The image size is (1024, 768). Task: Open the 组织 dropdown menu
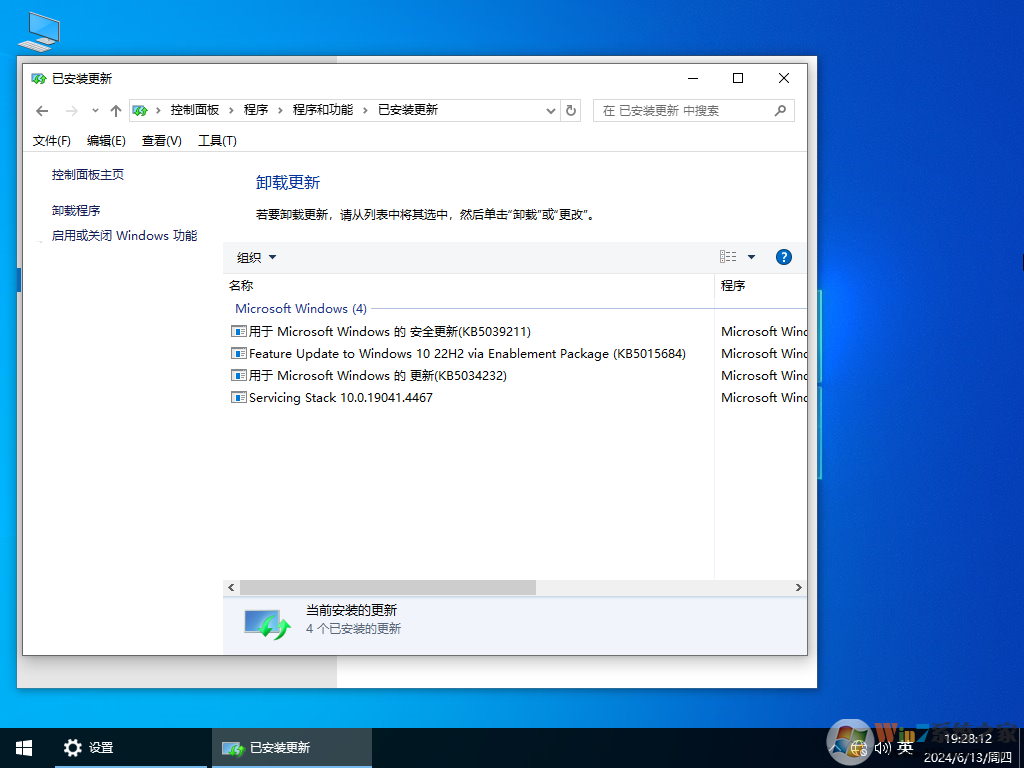257,257
